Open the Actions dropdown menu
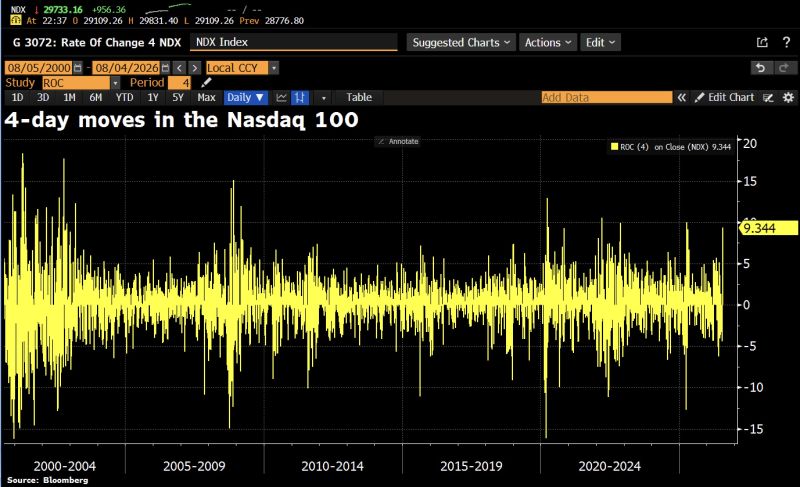The height and width of the screenshot is (487, 800). click(x=547, y=42)
